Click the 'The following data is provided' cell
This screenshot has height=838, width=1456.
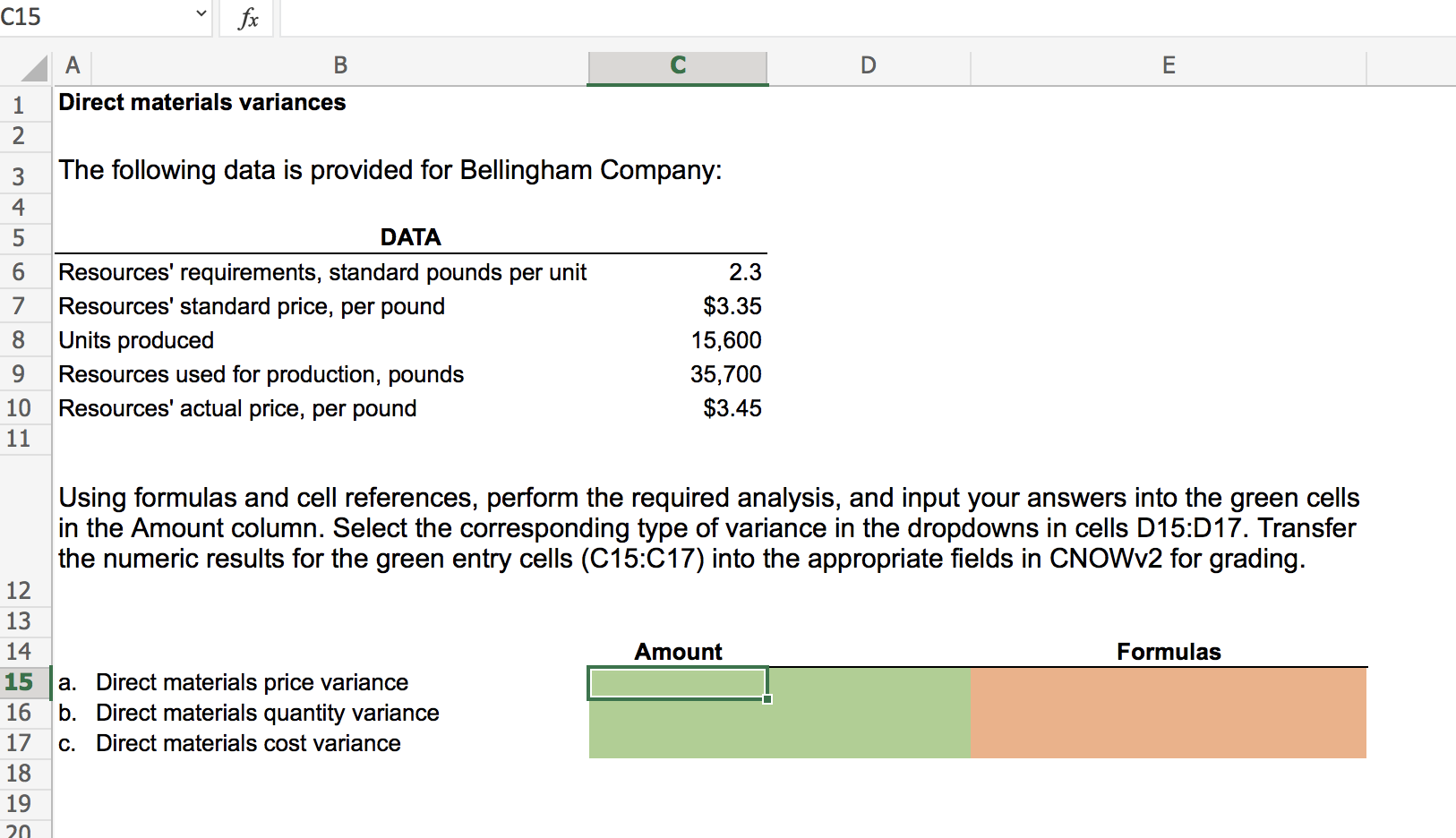390,170
